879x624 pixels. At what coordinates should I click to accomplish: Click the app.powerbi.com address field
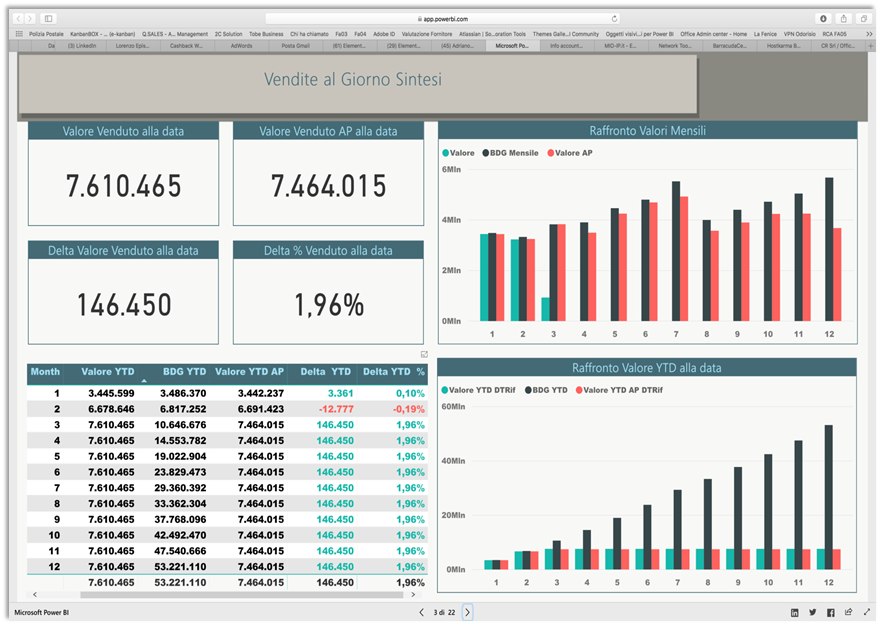pyautogui.click(x=443, y=19)
